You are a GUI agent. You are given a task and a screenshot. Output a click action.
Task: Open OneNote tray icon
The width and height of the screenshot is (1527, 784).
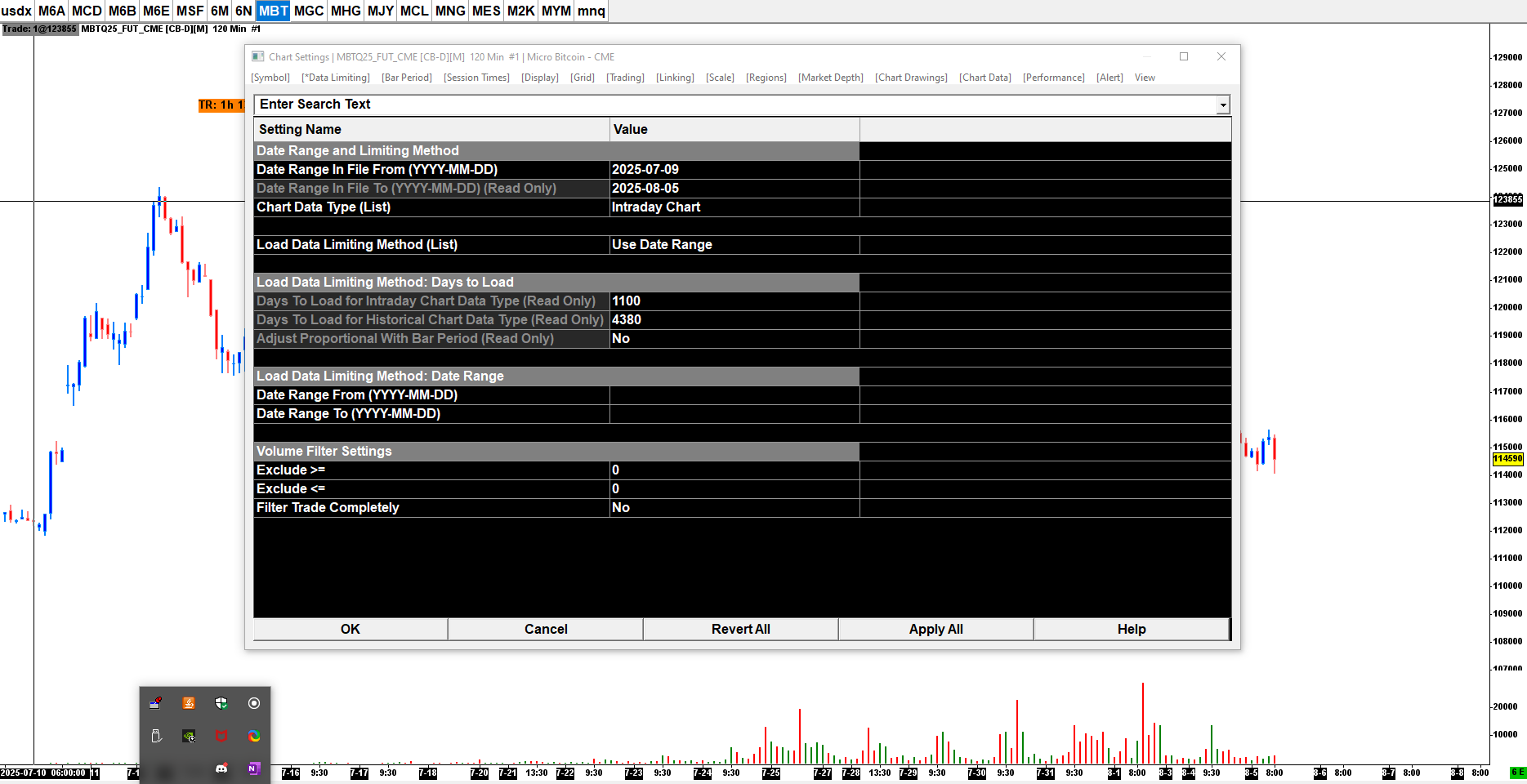[254, 768]
